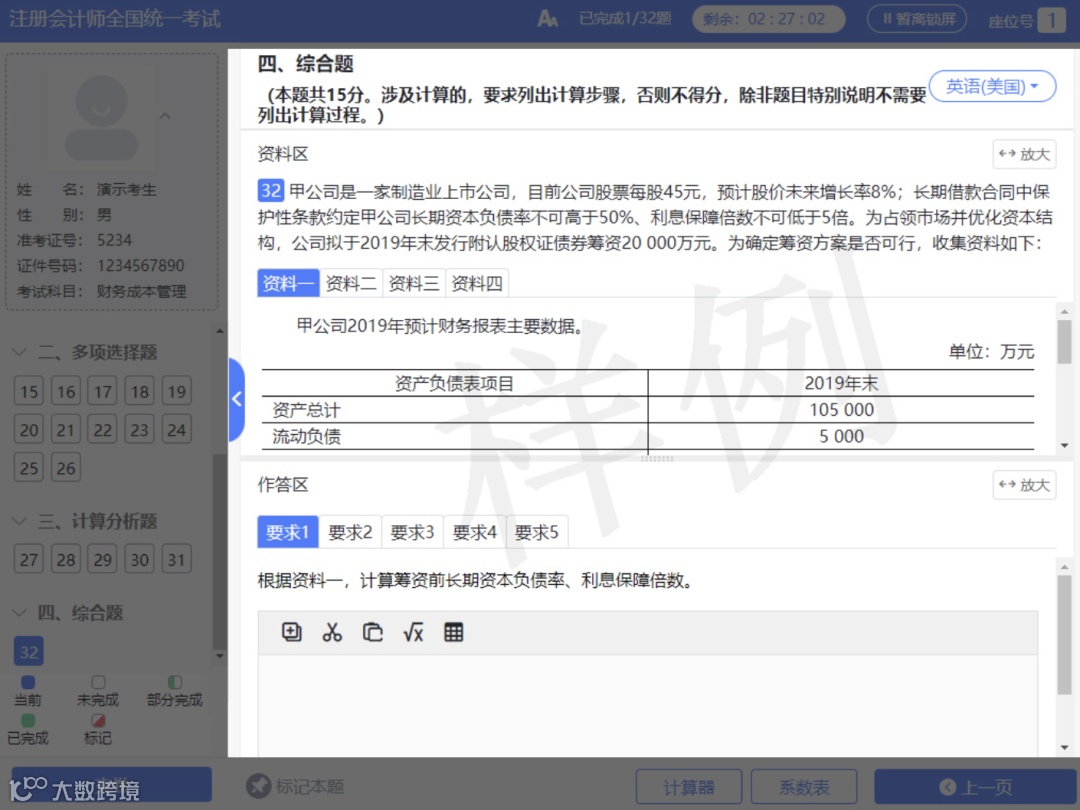Select the 要求3 tab

coord(412,532)
